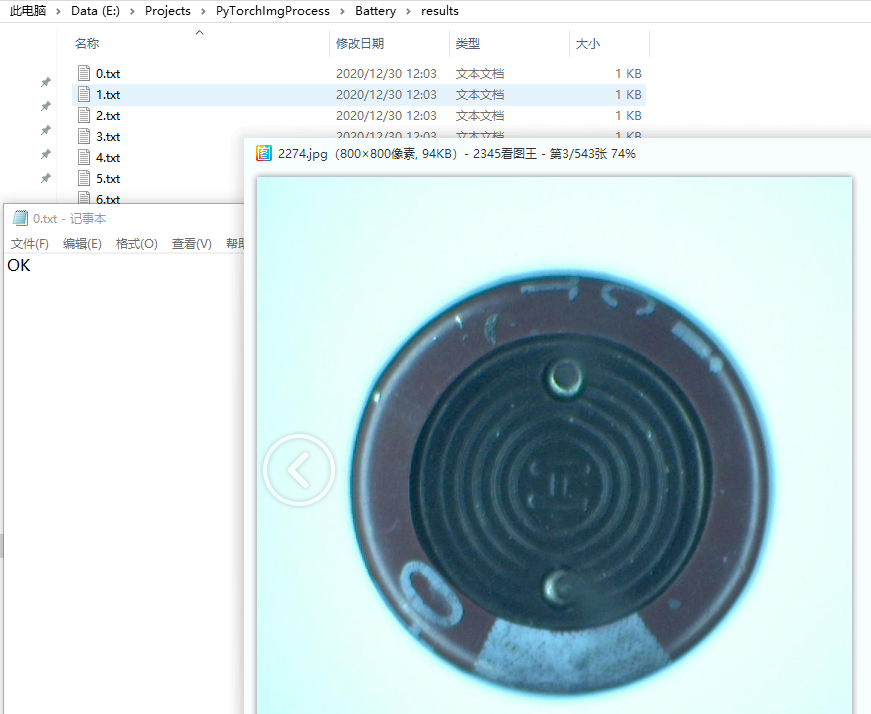Expand the dropdown arrow after Battery
871x714 pixels.
[408, 11]
